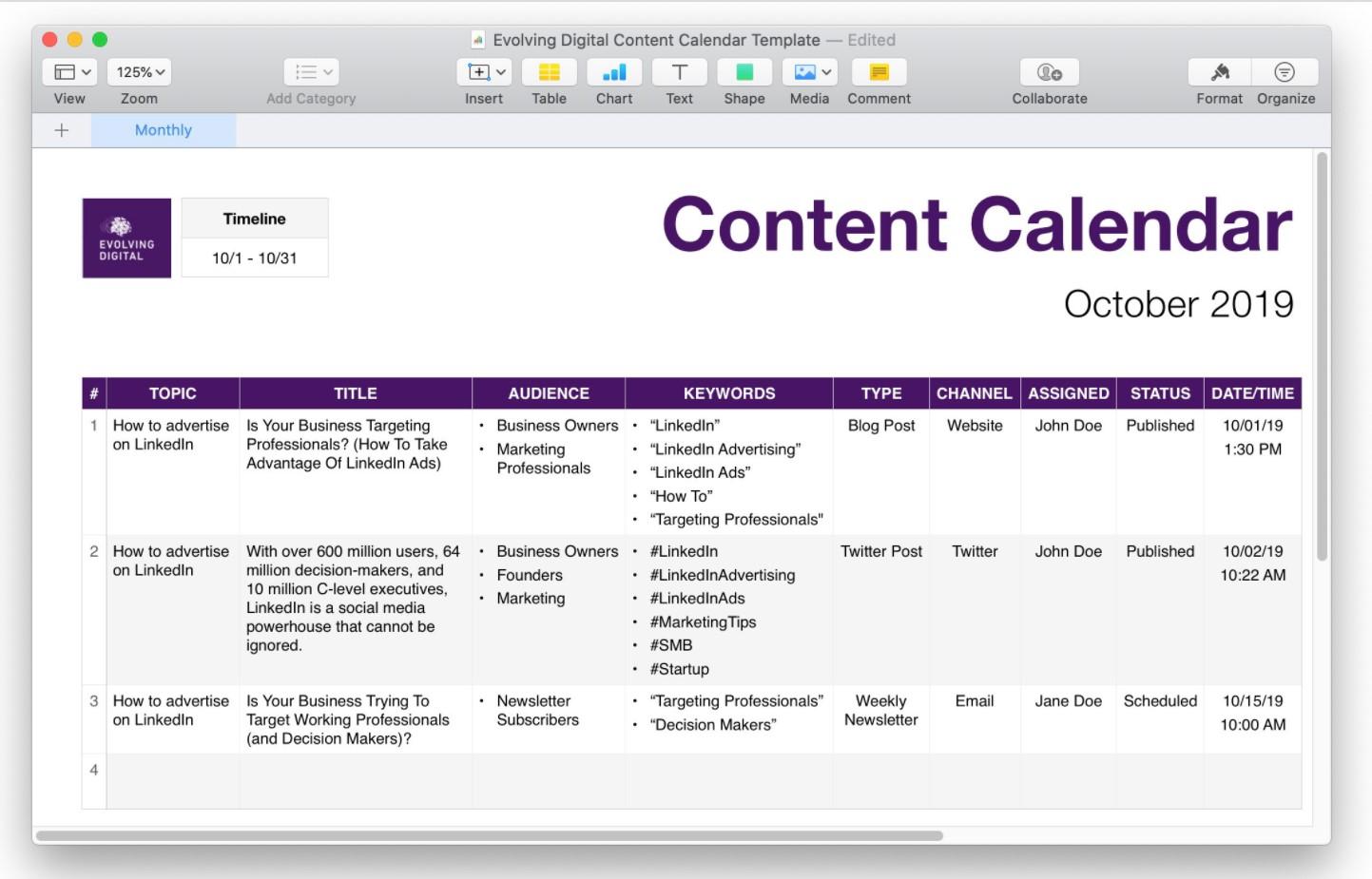Screen dimensions: 1372x879
Task: Select the Email channel cell
Action: click(975, 719)
